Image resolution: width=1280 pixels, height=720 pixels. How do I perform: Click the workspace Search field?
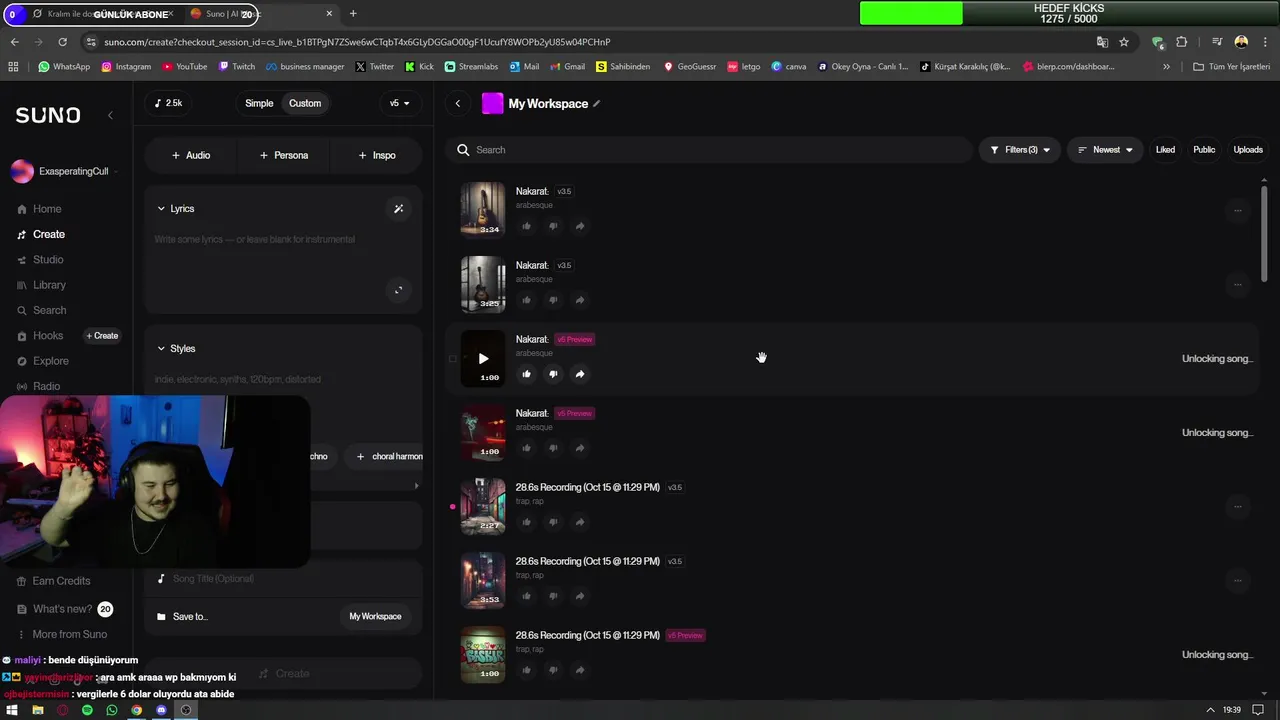coord(710,150)
